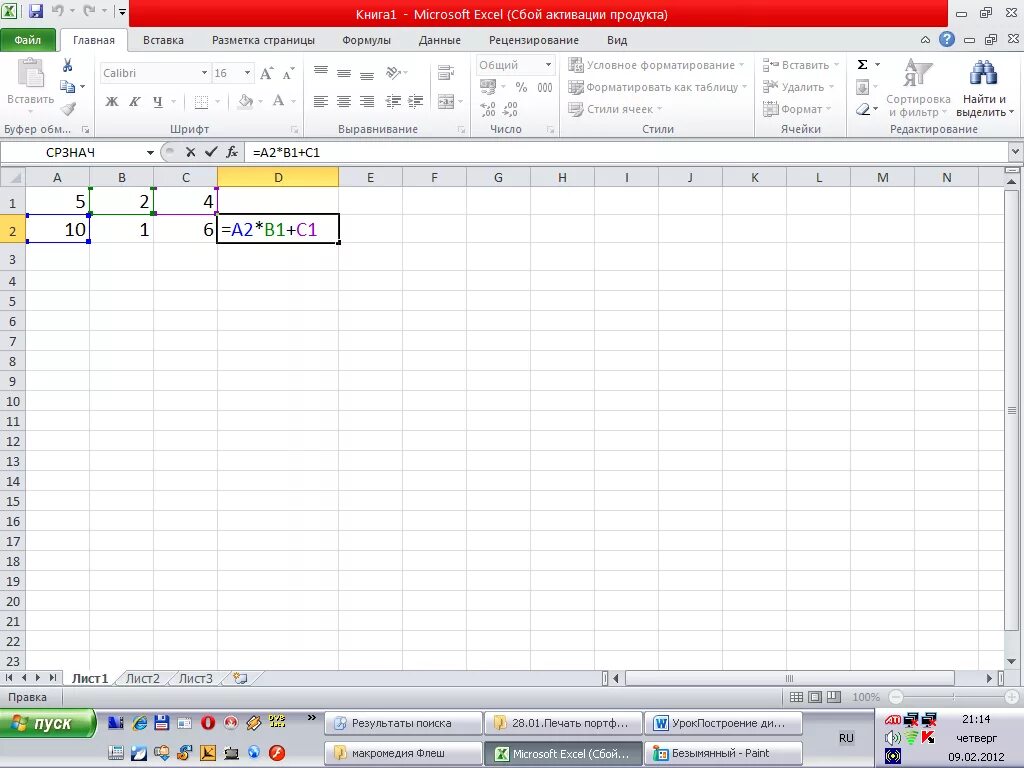
Task: Click the Format Painter brush icon
Action: coord(68,108)
